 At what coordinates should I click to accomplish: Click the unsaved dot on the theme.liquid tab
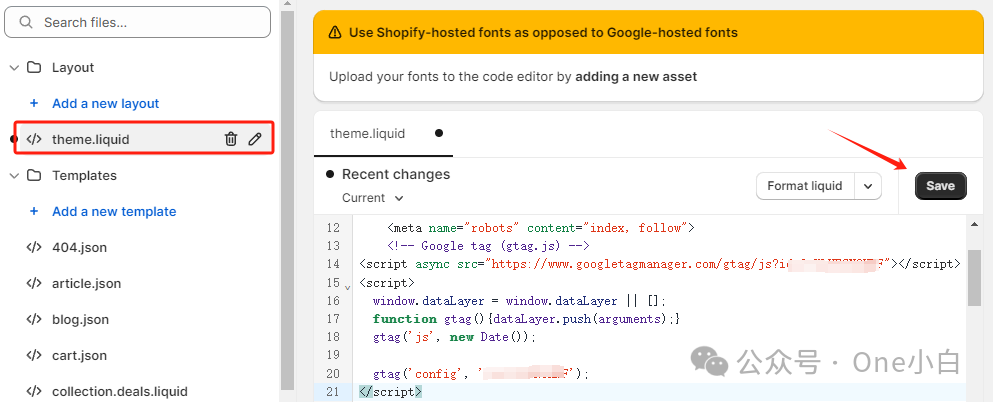(439, 134)
